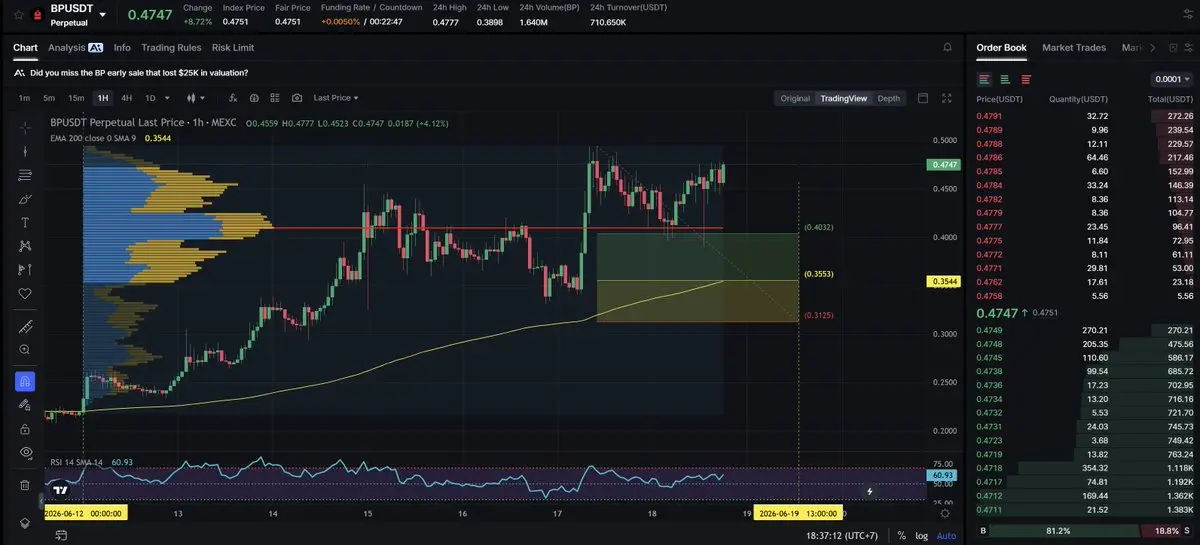
Task: Open the forecasting and position tool
Action: (x=25, y=270)
